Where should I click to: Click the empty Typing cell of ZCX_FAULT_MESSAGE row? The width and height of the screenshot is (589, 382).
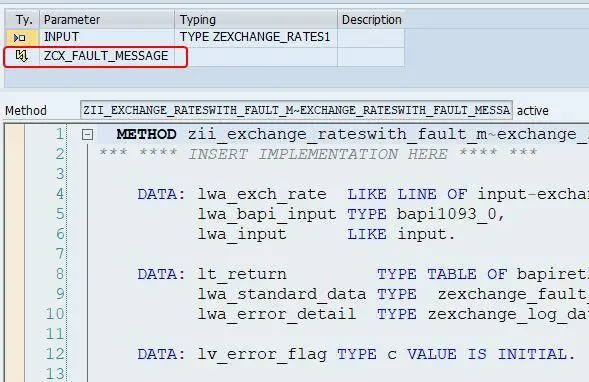(256, 56)
